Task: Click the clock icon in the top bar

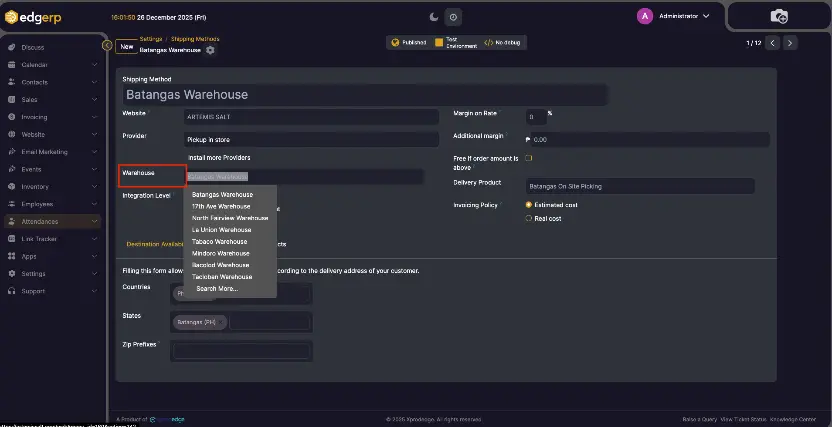Action: [453, 16]
